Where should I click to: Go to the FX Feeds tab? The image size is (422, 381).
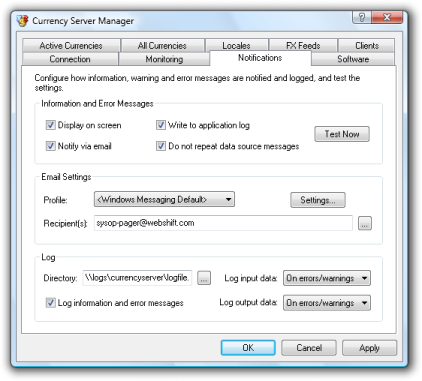(x=303, y=46)
